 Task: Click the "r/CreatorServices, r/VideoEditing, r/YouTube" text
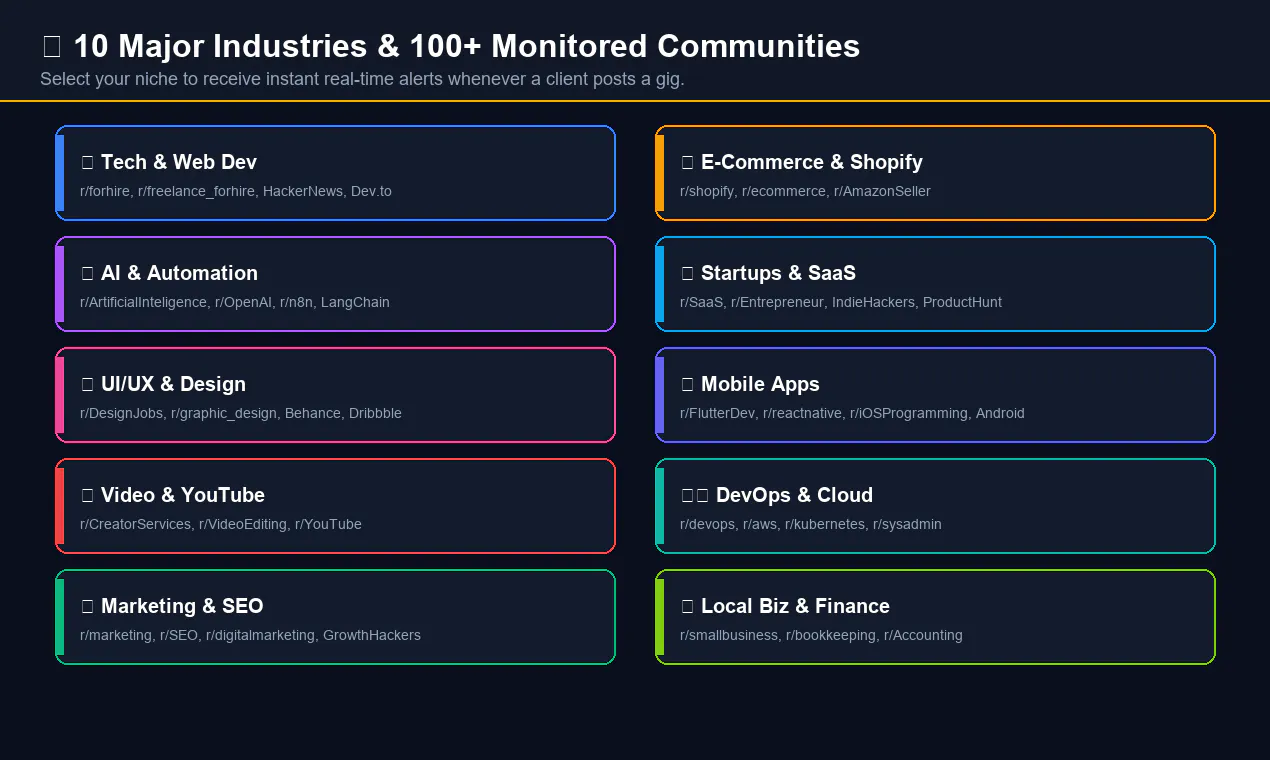pos(221,524)
